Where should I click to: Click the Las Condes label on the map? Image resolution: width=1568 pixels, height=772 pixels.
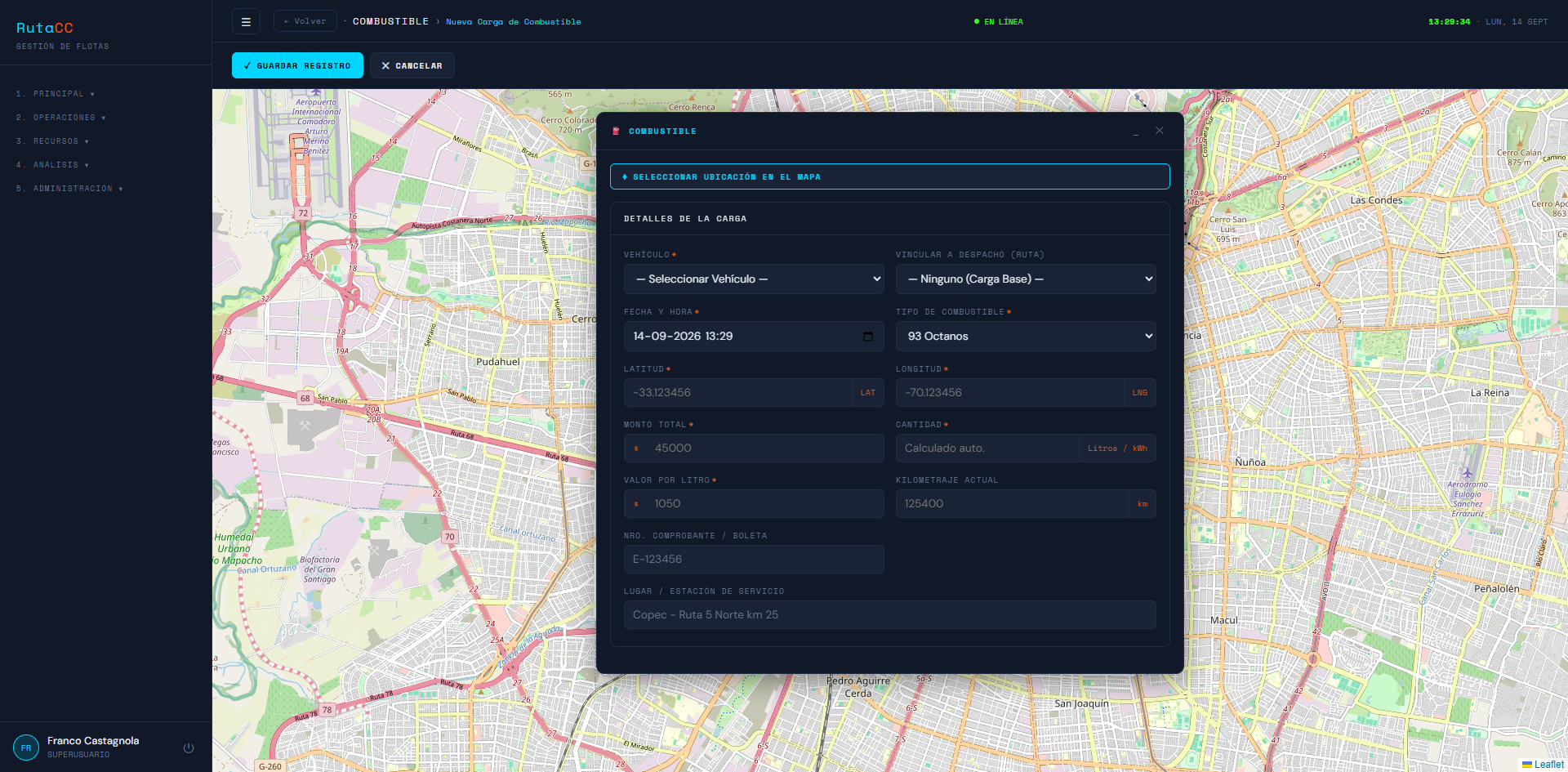[x=1376, y=200]
